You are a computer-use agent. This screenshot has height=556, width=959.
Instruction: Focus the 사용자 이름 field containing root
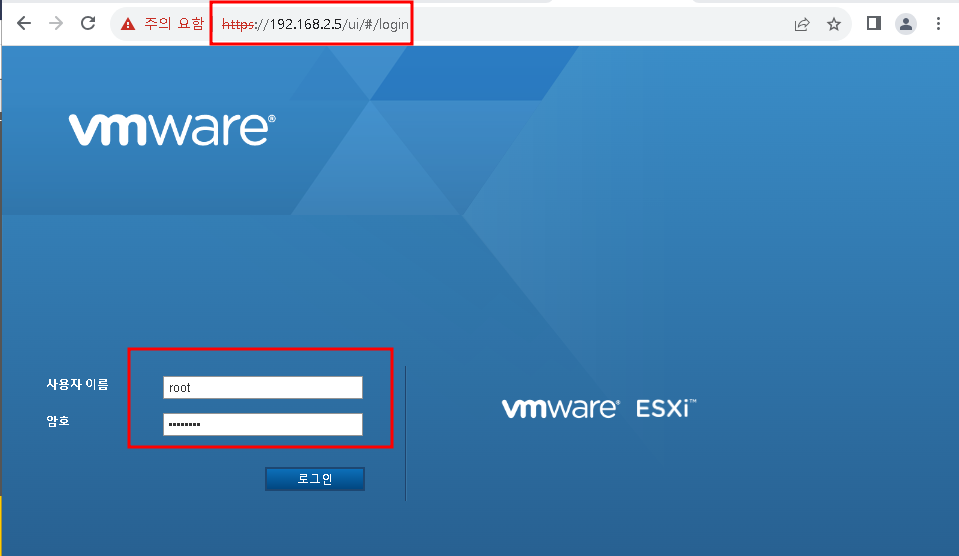(263, 388)
